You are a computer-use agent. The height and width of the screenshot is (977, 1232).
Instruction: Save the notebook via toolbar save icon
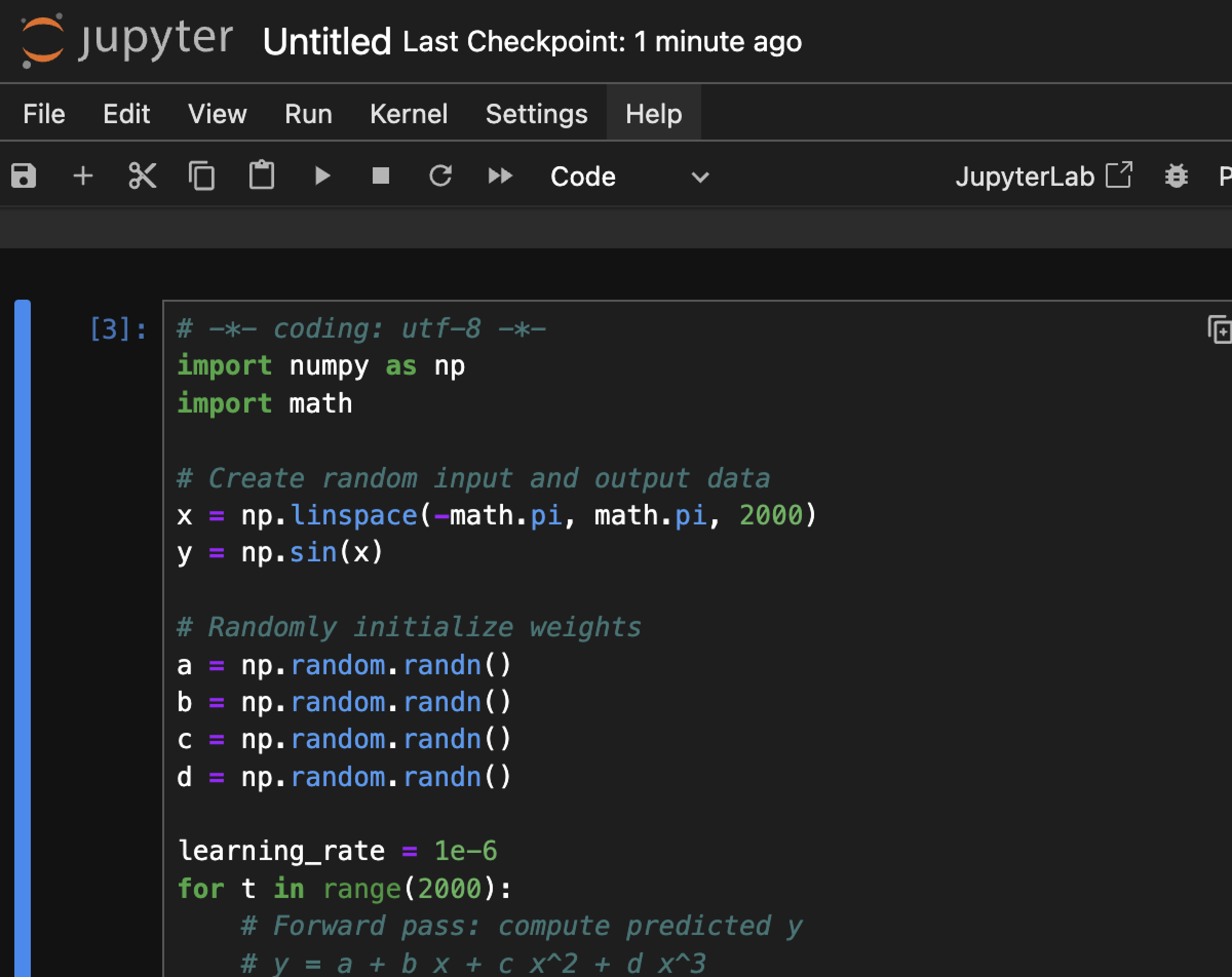point(24,176)
